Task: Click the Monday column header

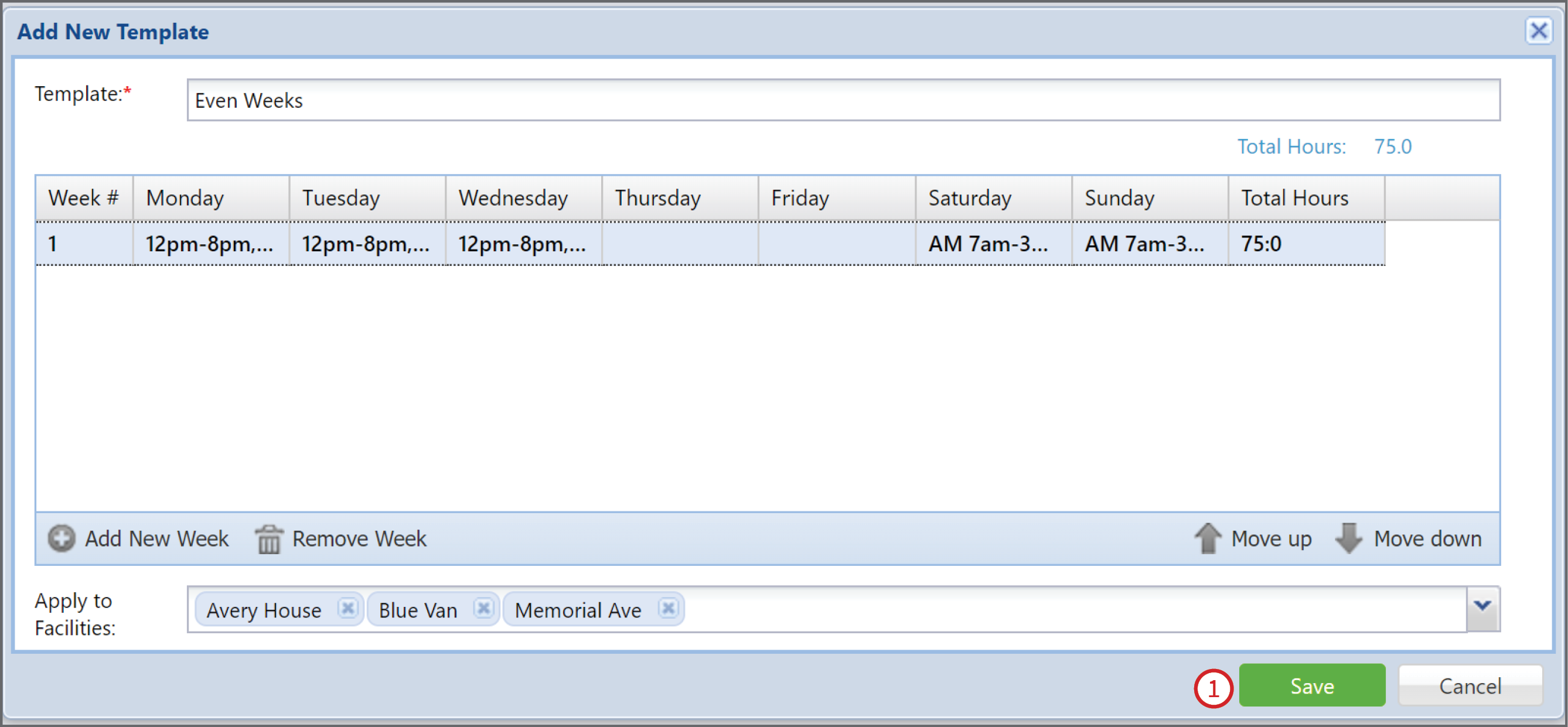Action: [210, 198]
